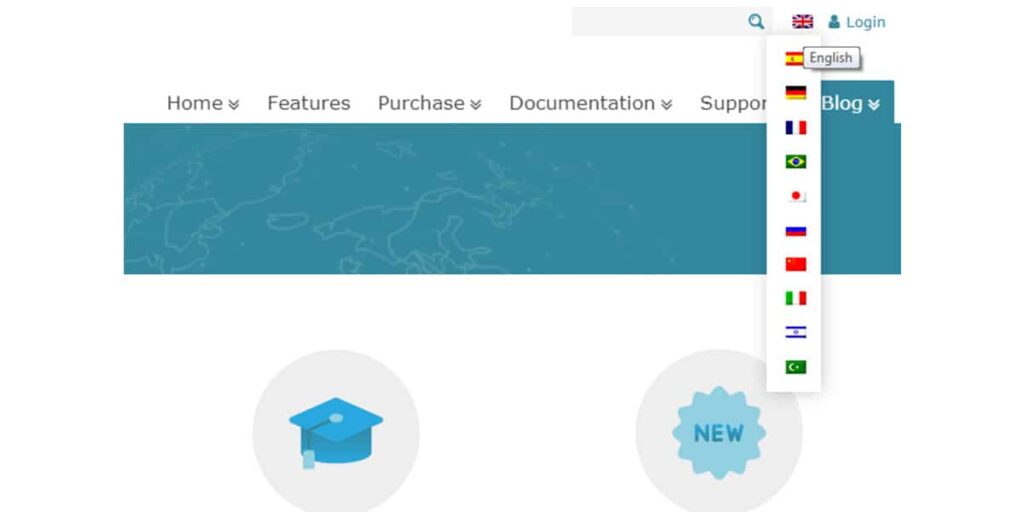Choose the green crescent flag language
Screen dimensions: 1024x512
click(x=795, y=367)
